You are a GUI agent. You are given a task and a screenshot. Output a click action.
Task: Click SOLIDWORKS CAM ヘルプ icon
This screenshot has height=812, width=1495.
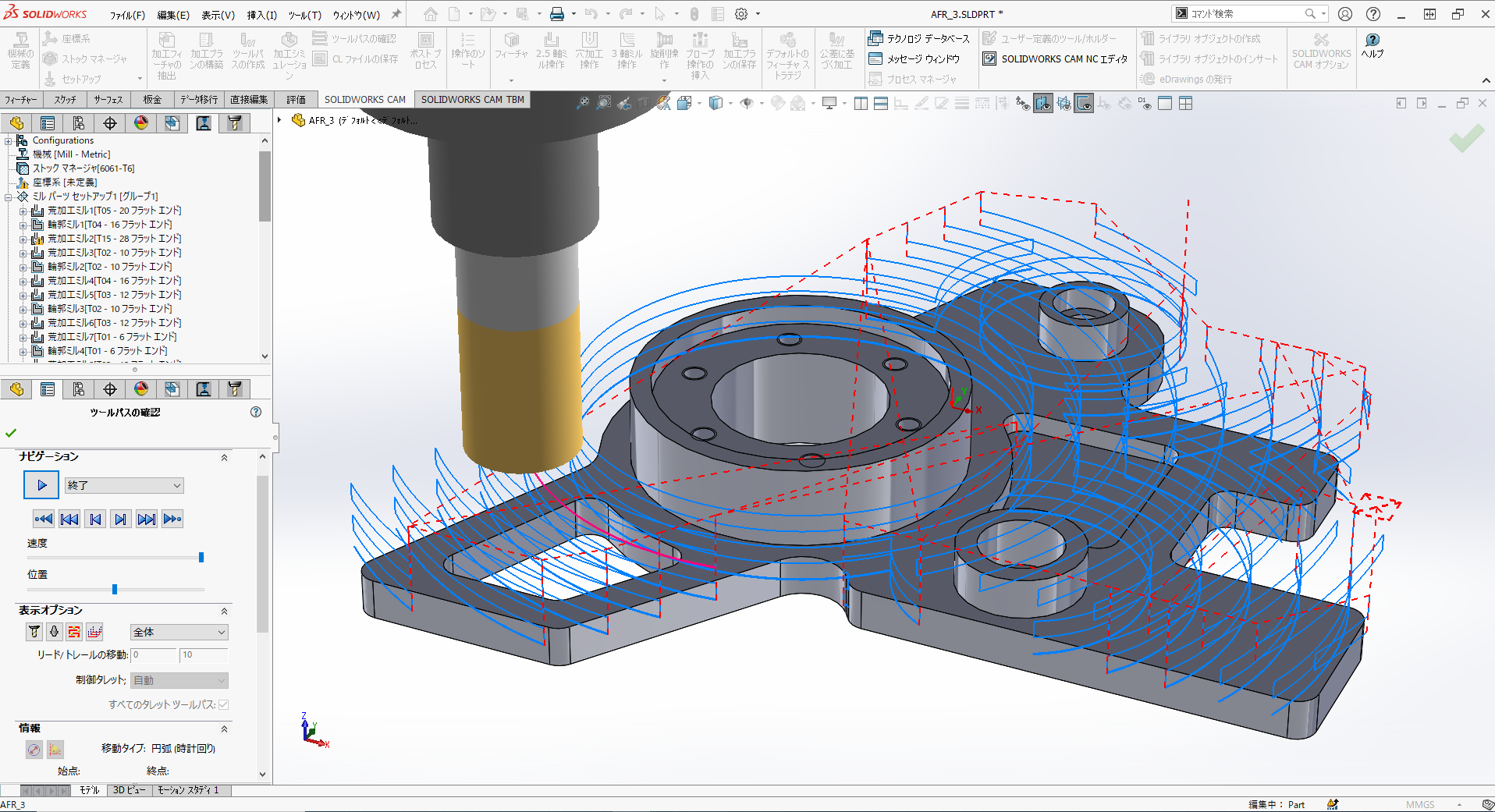pos(1372,45)
